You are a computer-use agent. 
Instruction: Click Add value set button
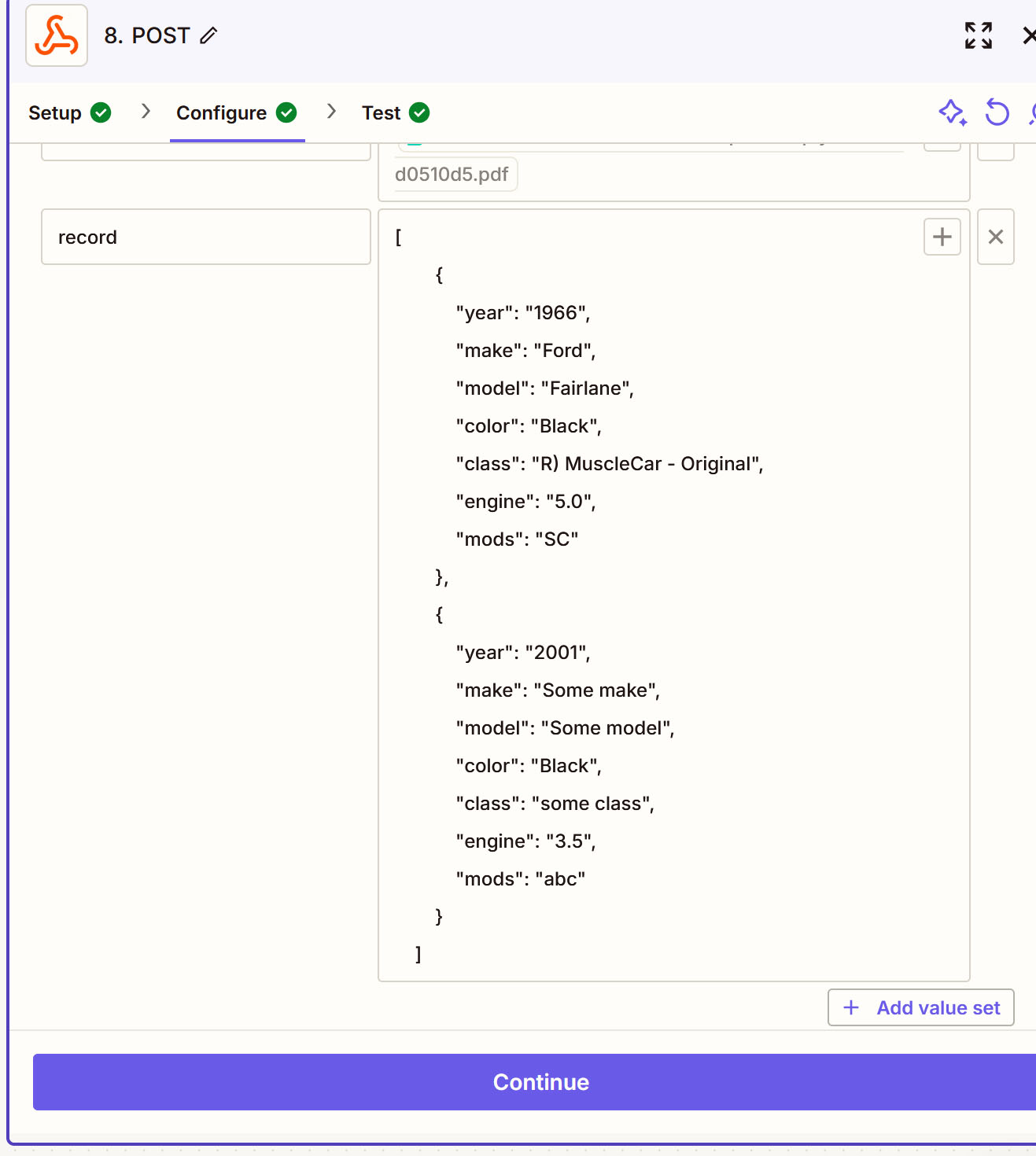pos(921,1007)
